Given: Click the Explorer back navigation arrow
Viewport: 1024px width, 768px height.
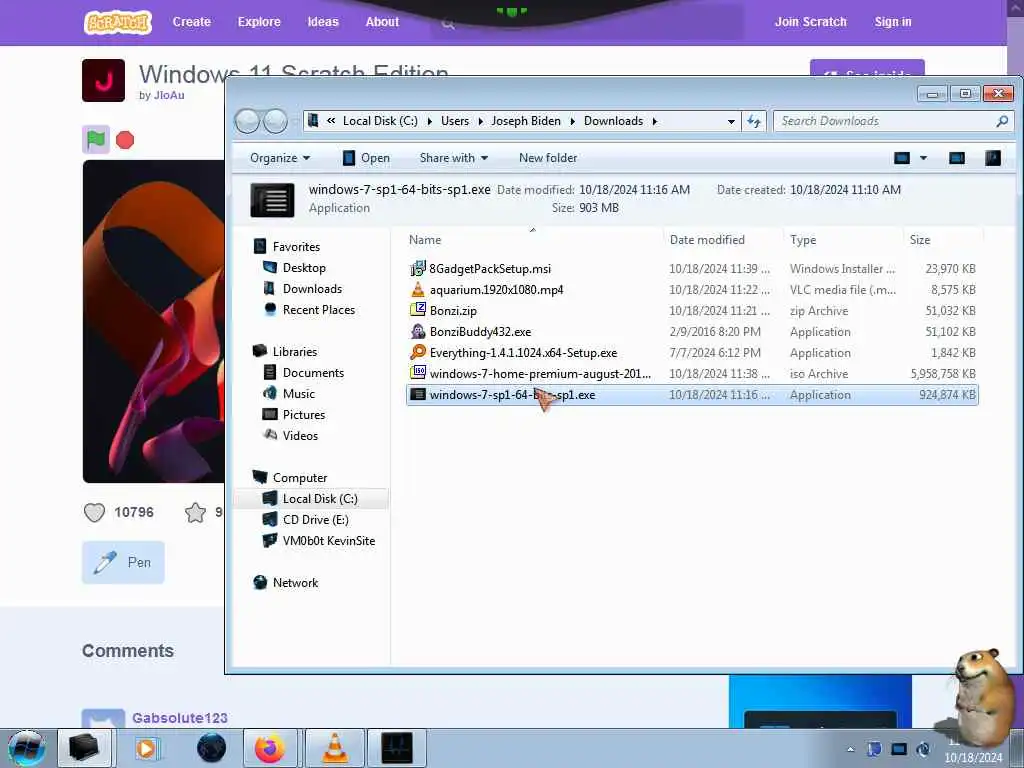Looking at the screenshot, I should [x=247, y=121].
